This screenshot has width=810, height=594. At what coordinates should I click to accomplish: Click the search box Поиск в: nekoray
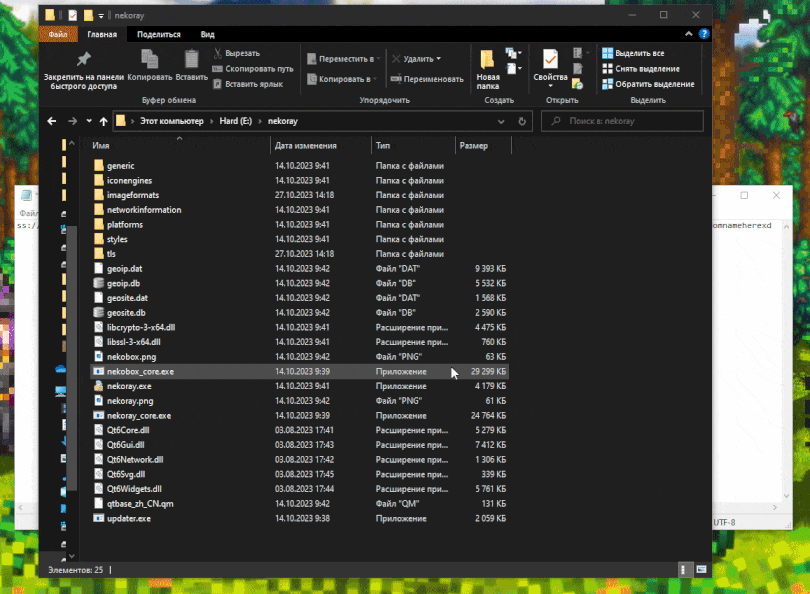[x=622, y=121]
